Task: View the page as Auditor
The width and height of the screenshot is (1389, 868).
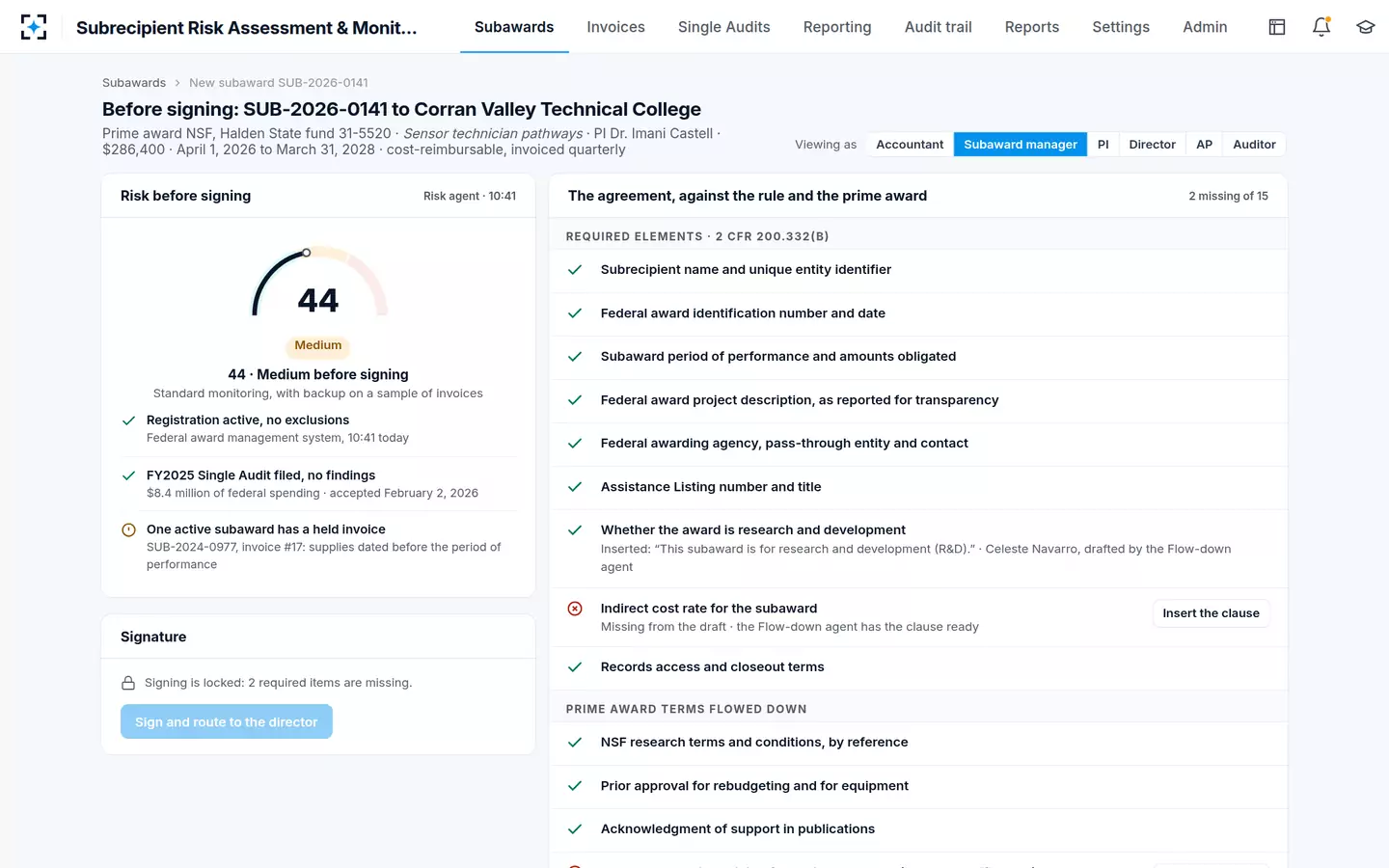Action: [1254, 145]
